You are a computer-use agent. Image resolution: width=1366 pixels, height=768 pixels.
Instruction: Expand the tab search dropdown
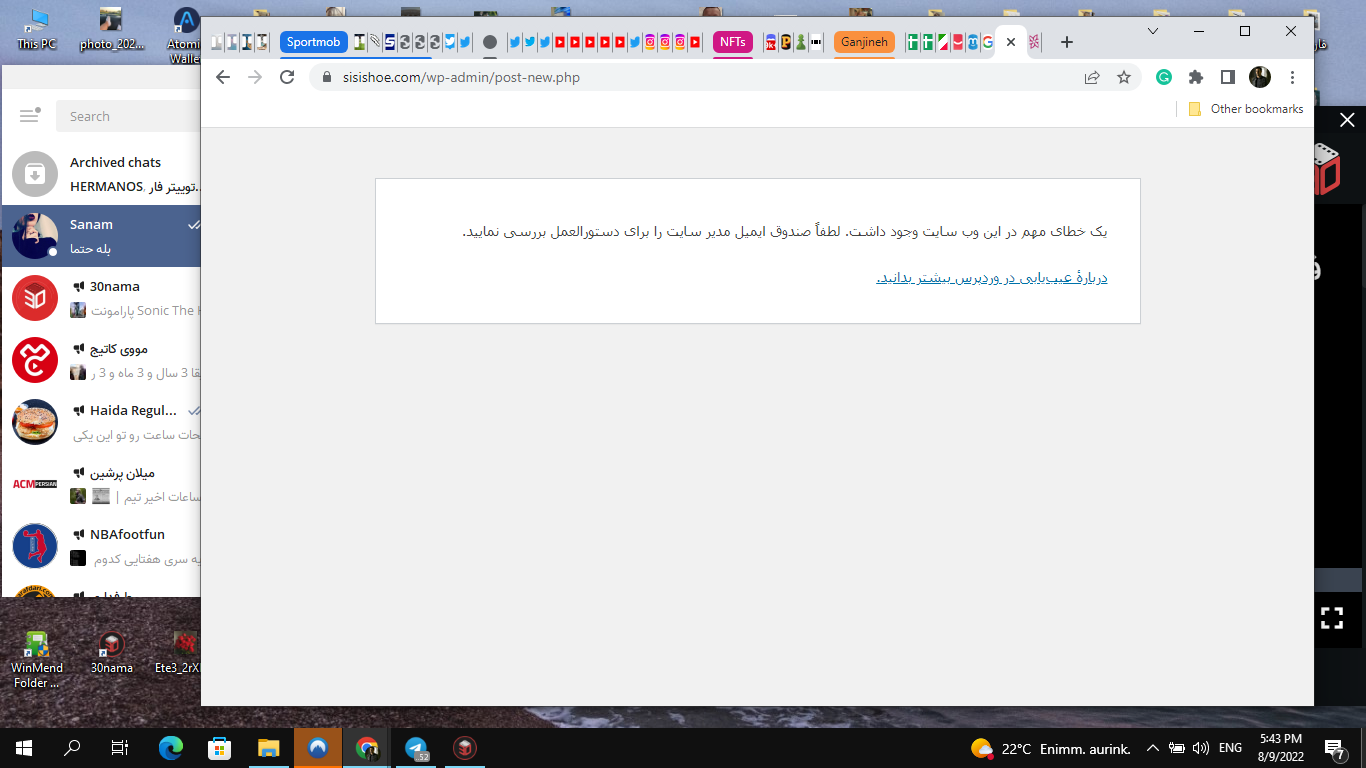1153,31
